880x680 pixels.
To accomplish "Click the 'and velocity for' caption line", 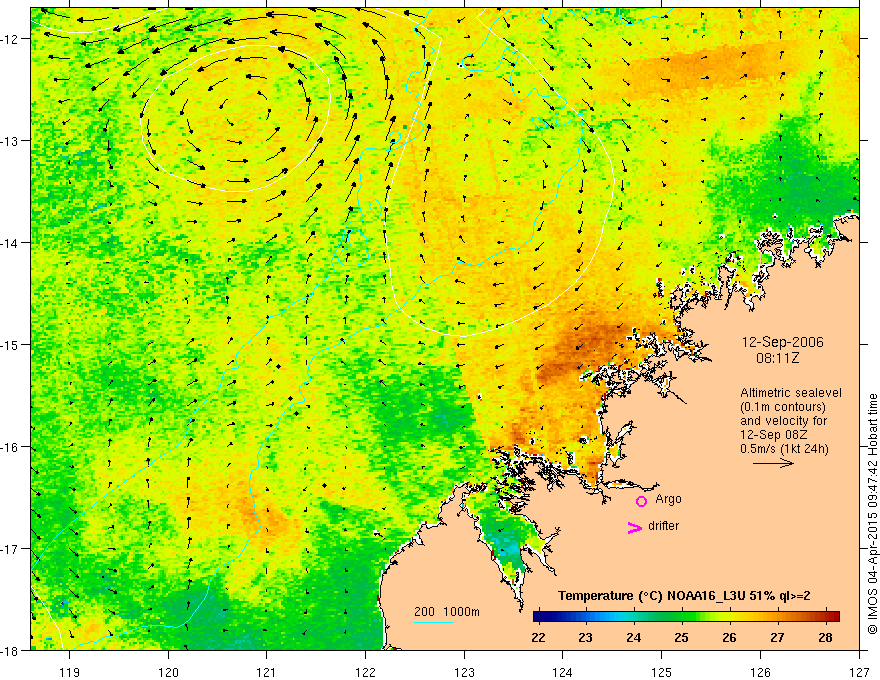I will click(x=783, y=420).
